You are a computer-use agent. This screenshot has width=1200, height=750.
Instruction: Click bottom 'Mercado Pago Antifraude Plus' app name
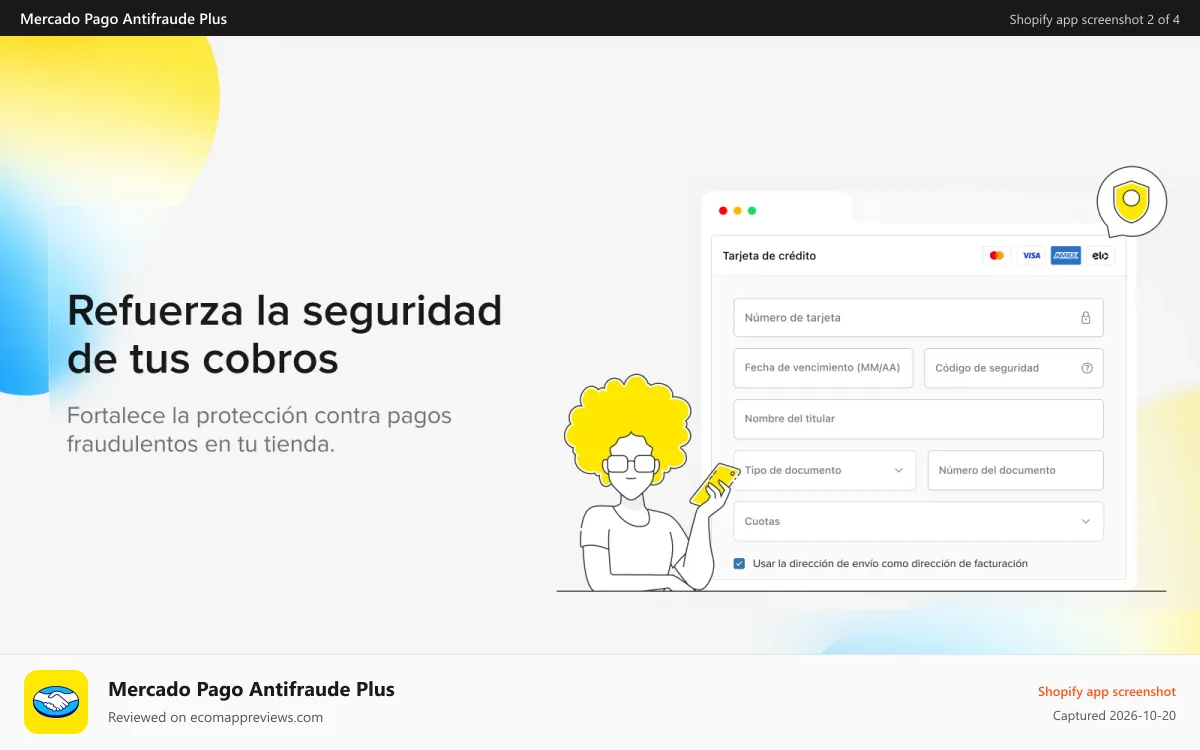coord(251,689)
